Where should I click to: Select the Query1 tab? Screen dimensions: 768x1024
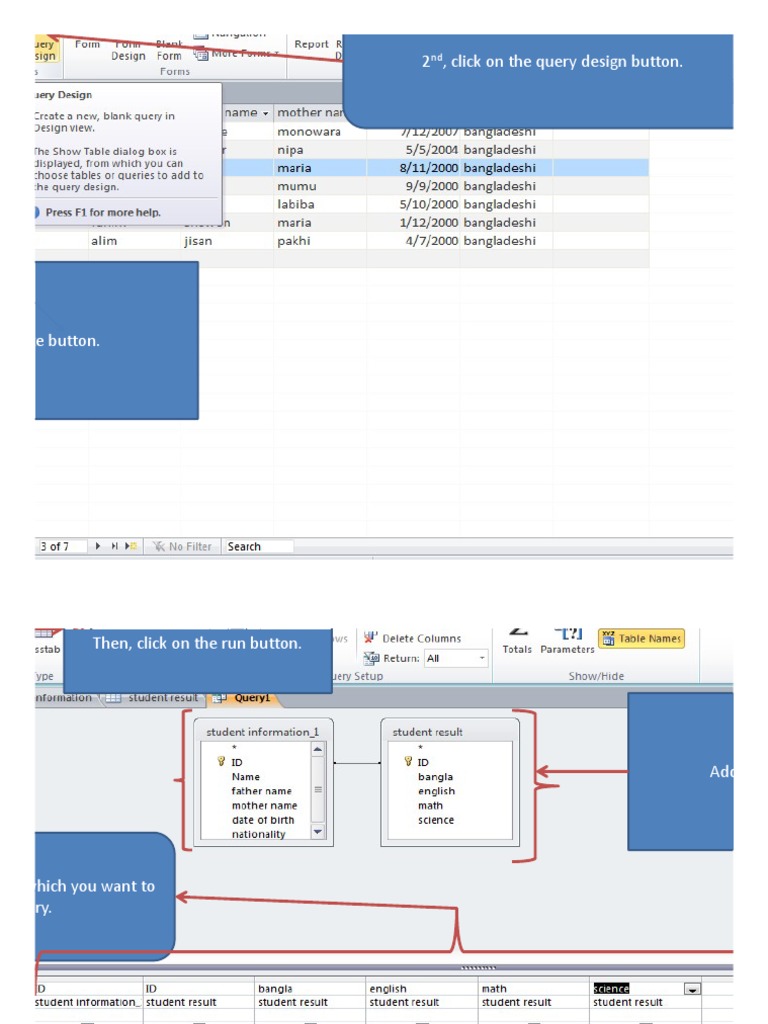coord(244,697)
